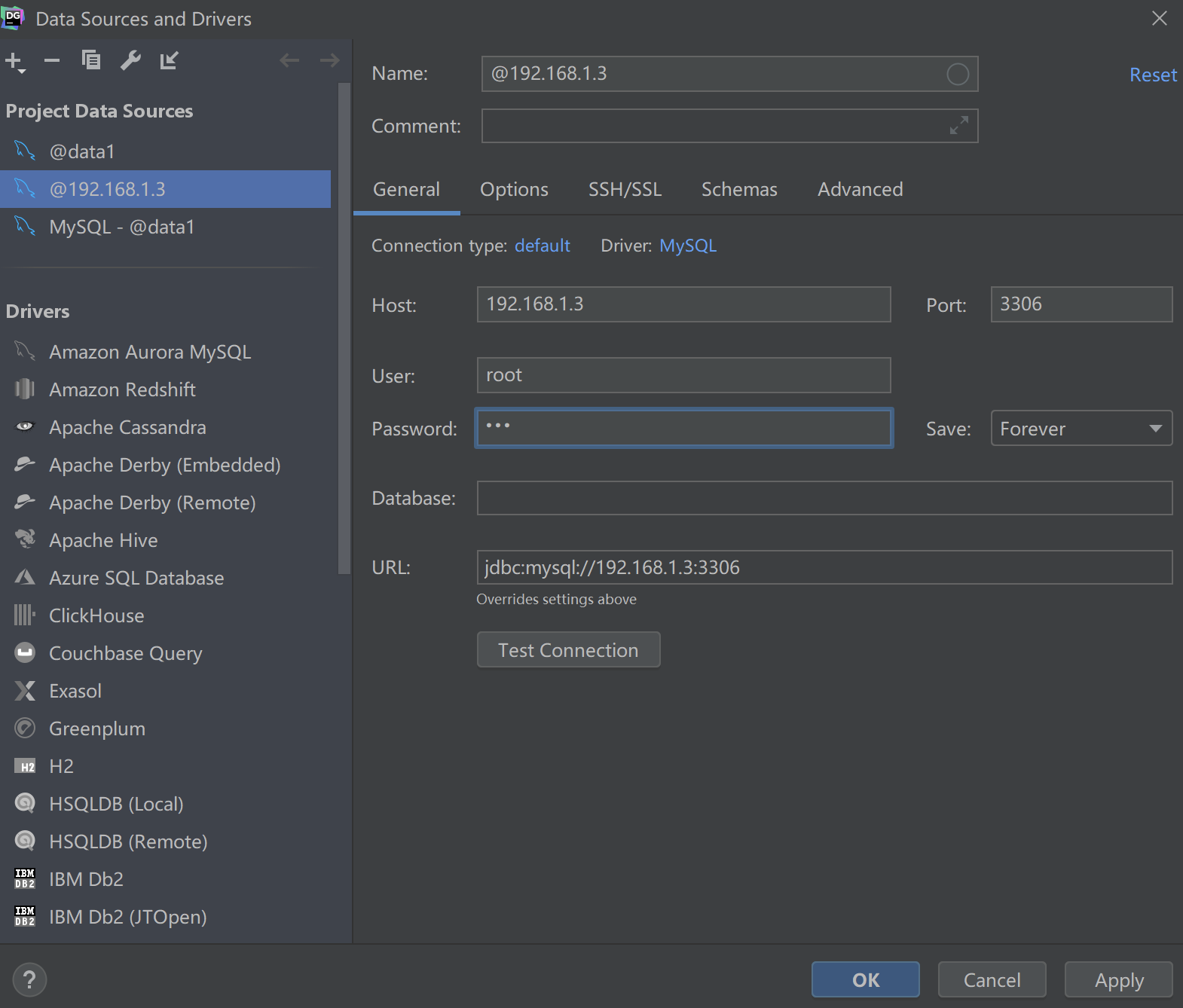Select Apache Derby (Remote) driver

pyautogui.click(x=166, y=502)
